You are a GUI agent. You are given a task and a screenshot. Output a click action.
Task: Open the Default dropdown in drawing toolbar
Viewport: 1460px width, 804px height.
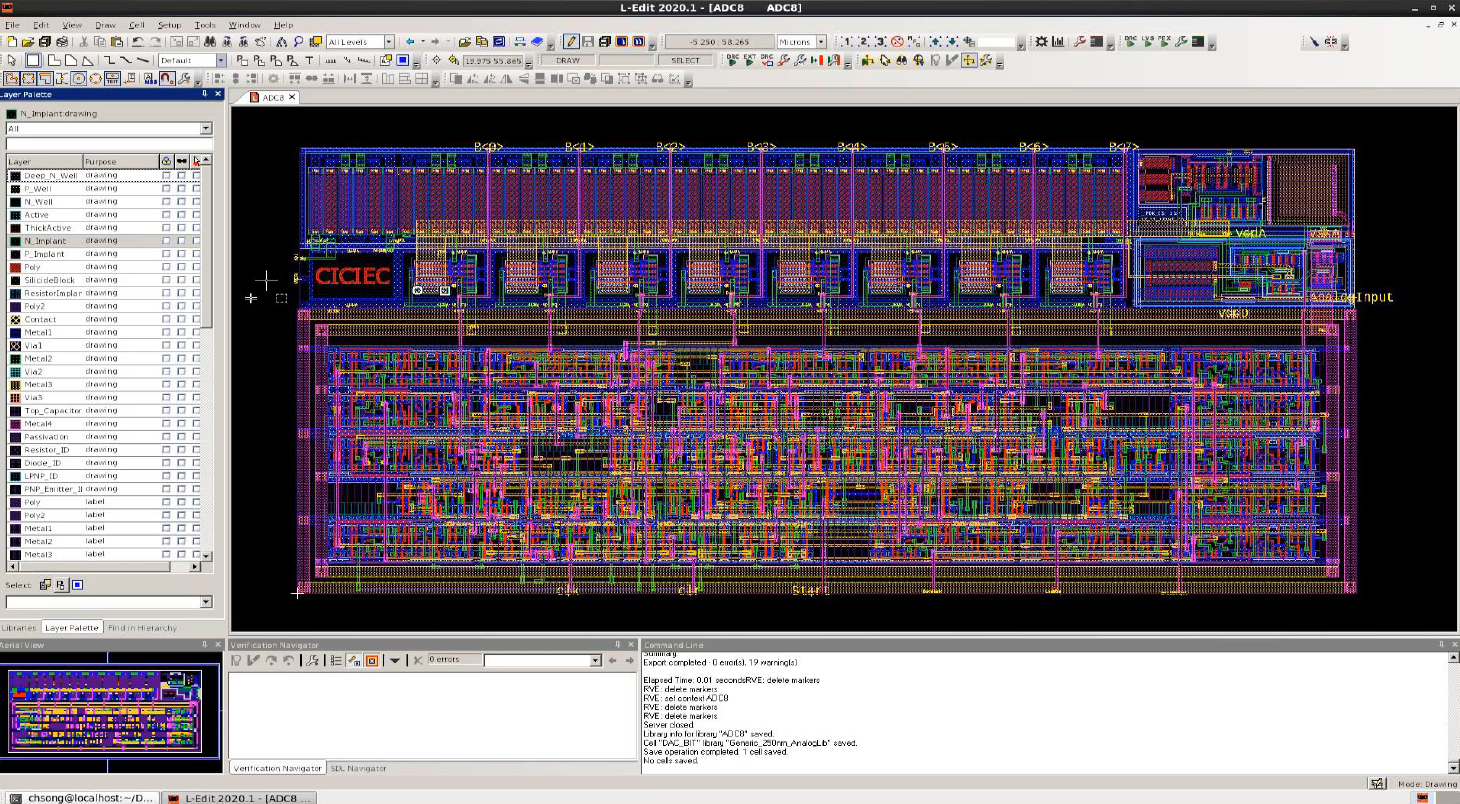221,60
